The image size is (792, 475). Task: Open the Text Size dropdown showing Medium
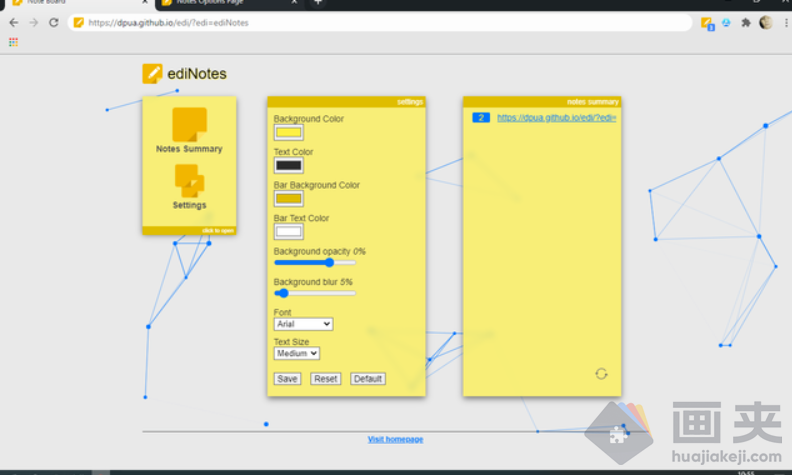coord(296,353)
